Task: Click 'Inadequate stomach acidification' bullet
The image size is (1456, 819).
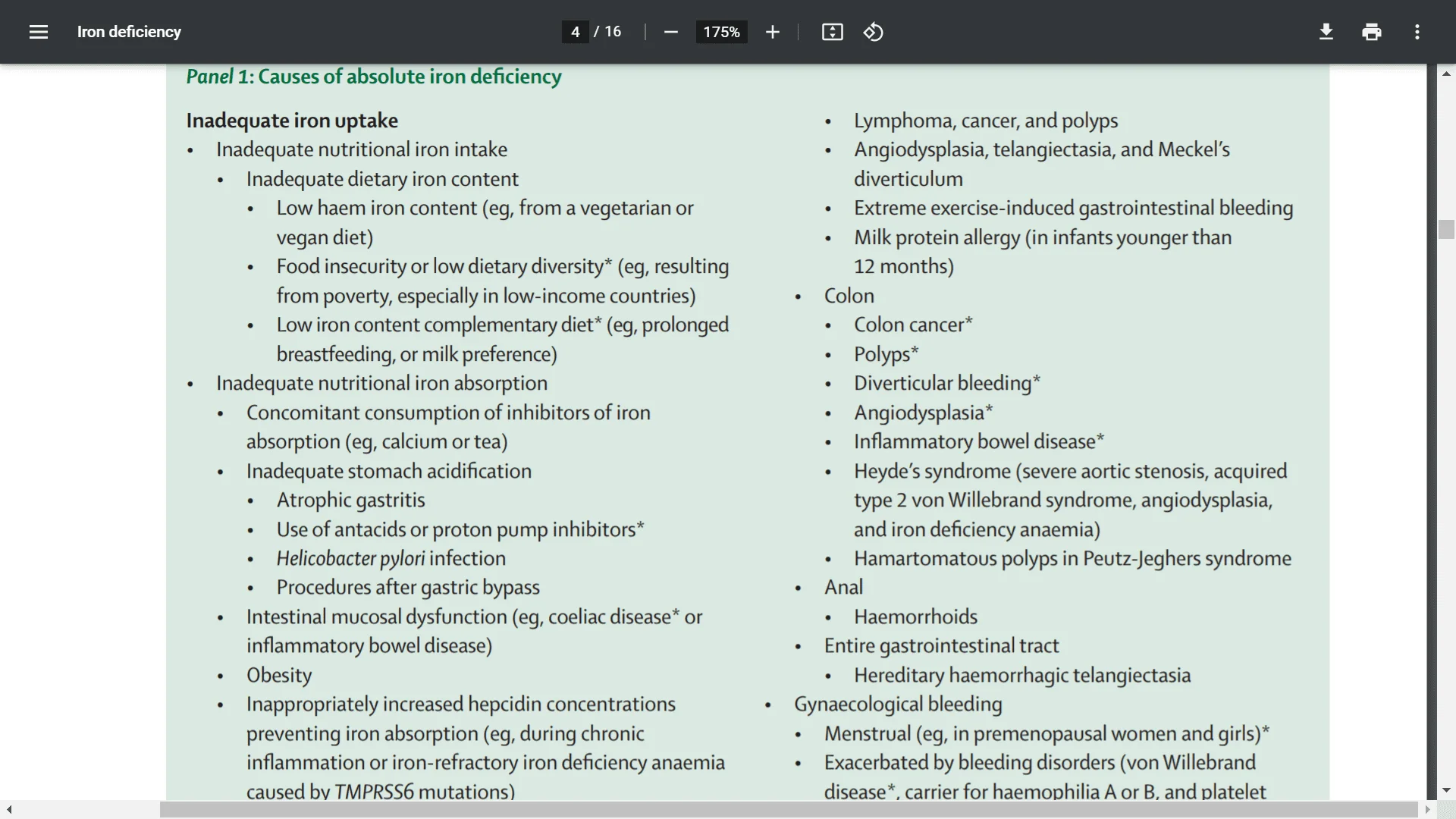Action: coord(389,471)
